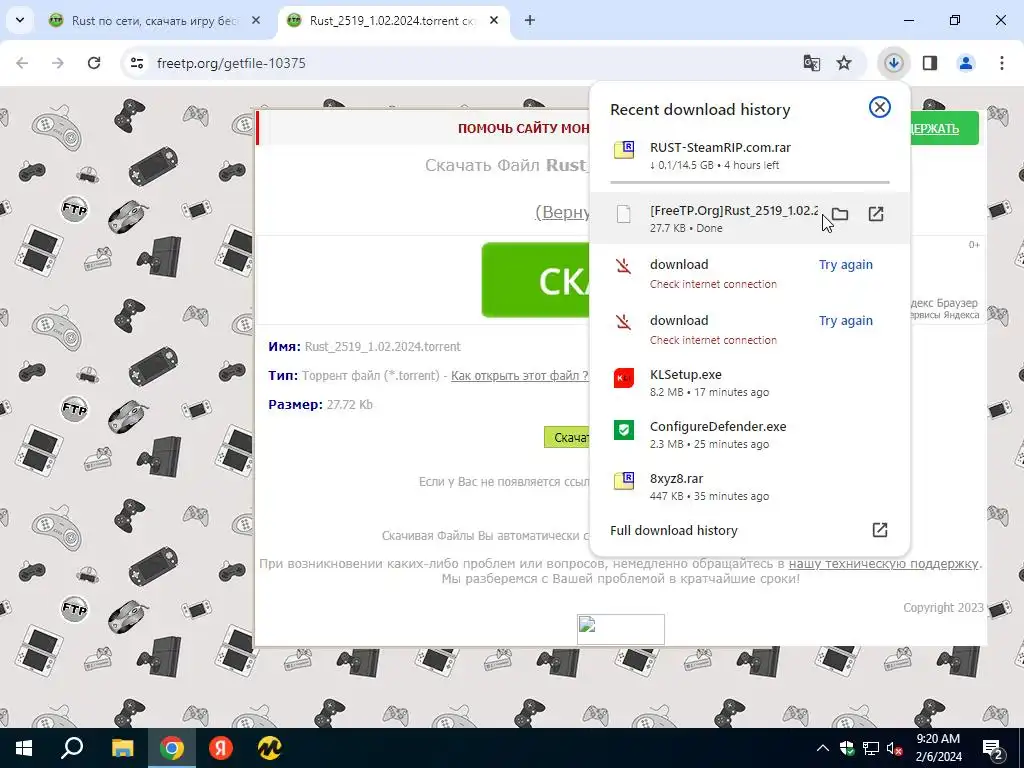This screenshot has width=1024, height=768.
Task: Open the notification center
Action: [993, 749]
